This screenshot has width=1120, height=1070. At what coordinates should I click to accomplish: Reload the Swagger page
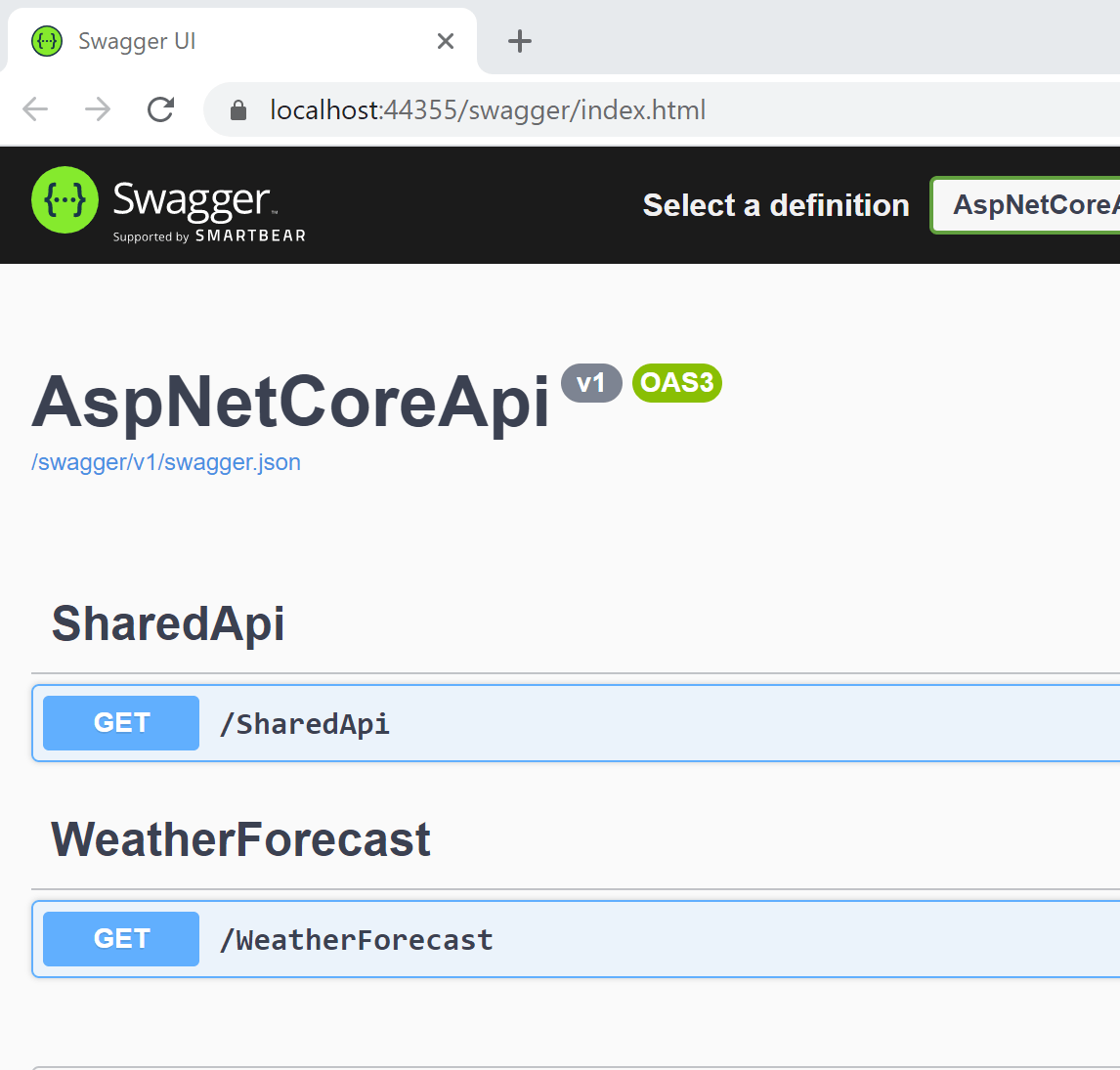(160, 109)
